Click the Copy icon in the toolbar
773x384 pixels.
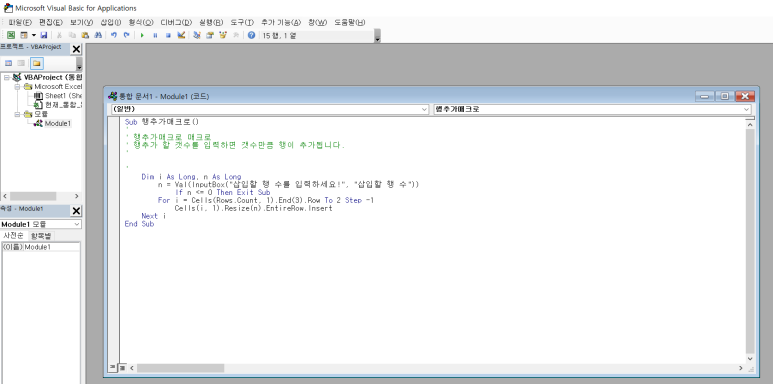pos(72,35)
